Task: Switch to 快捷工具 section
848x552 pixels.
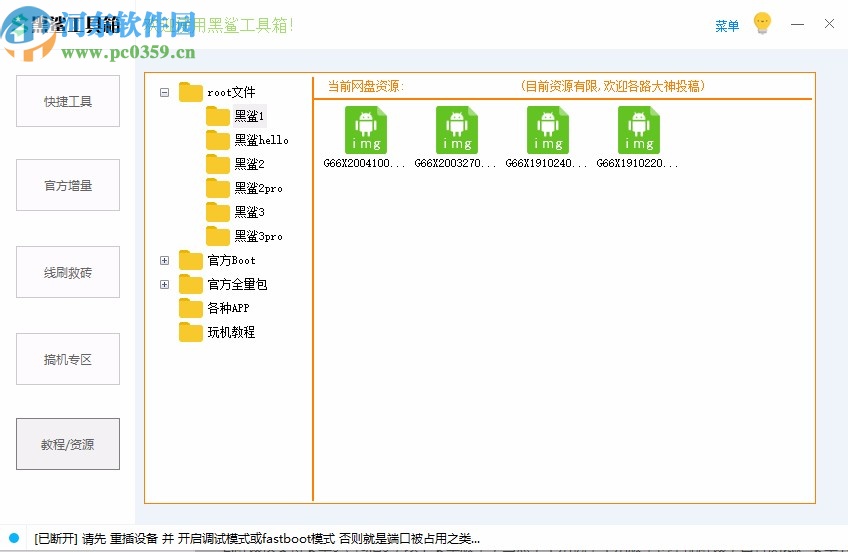Action: 68,101
